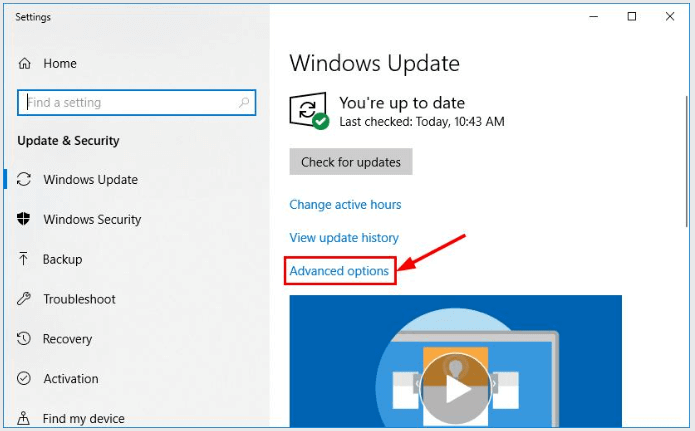Click the Backup upward arrow icon
The width and height of the screenshot is (695, 431).
tap(23, 259)
